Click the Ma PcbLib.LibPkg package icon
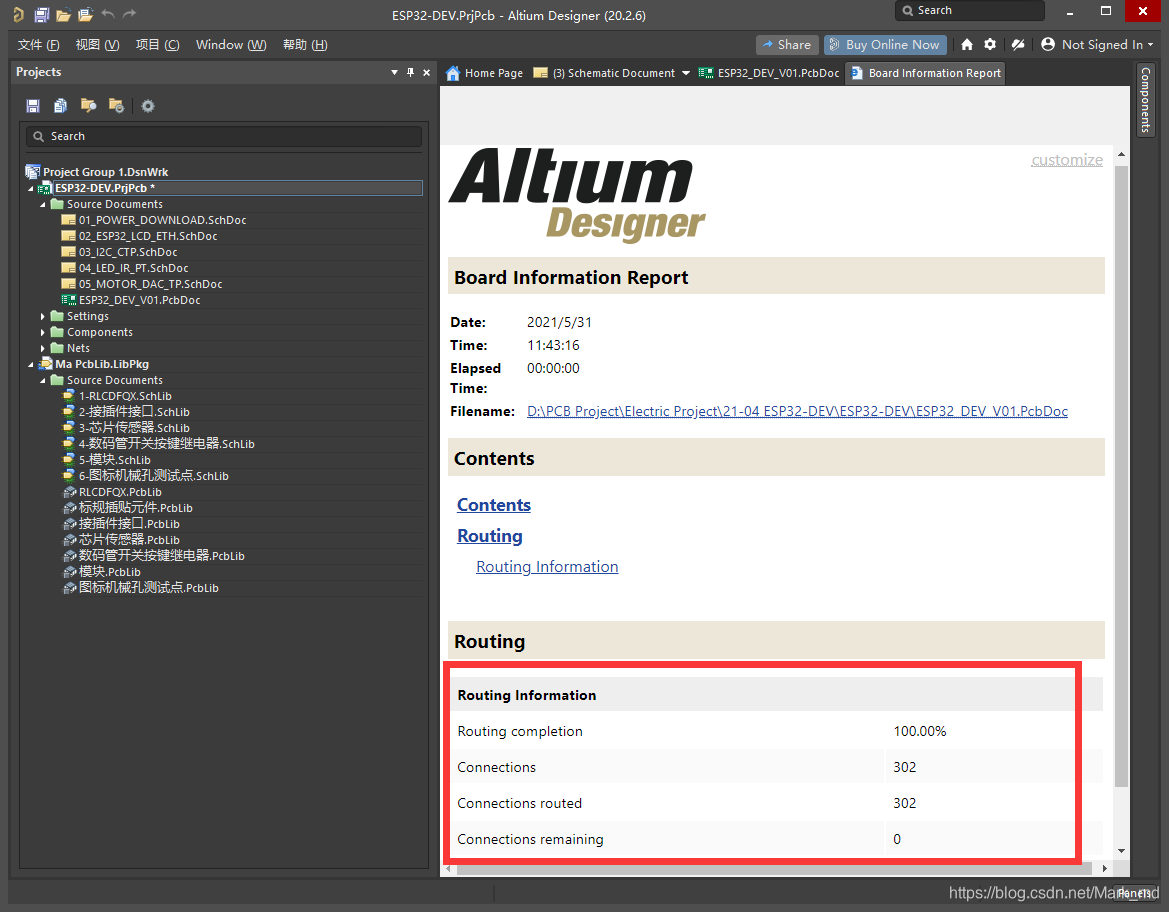This screenshot has width=1169, height=912. click(x=45, y=364)
